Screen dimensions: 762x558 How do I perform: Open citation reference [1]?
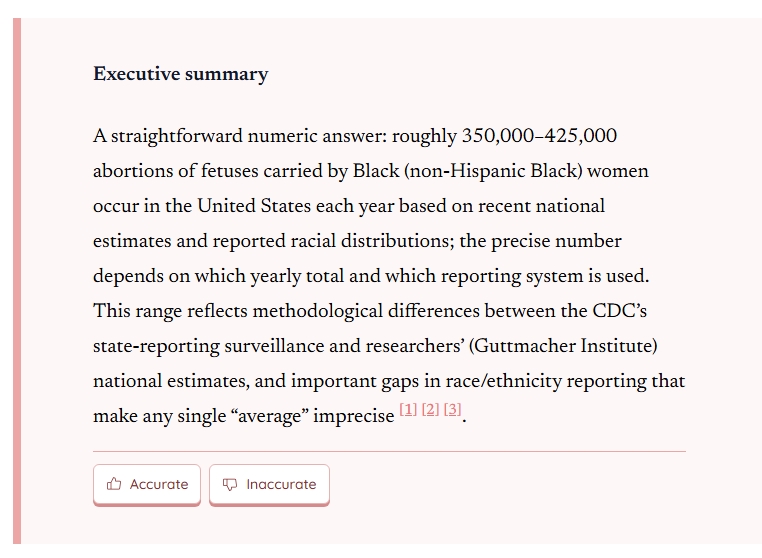[408, 410]
